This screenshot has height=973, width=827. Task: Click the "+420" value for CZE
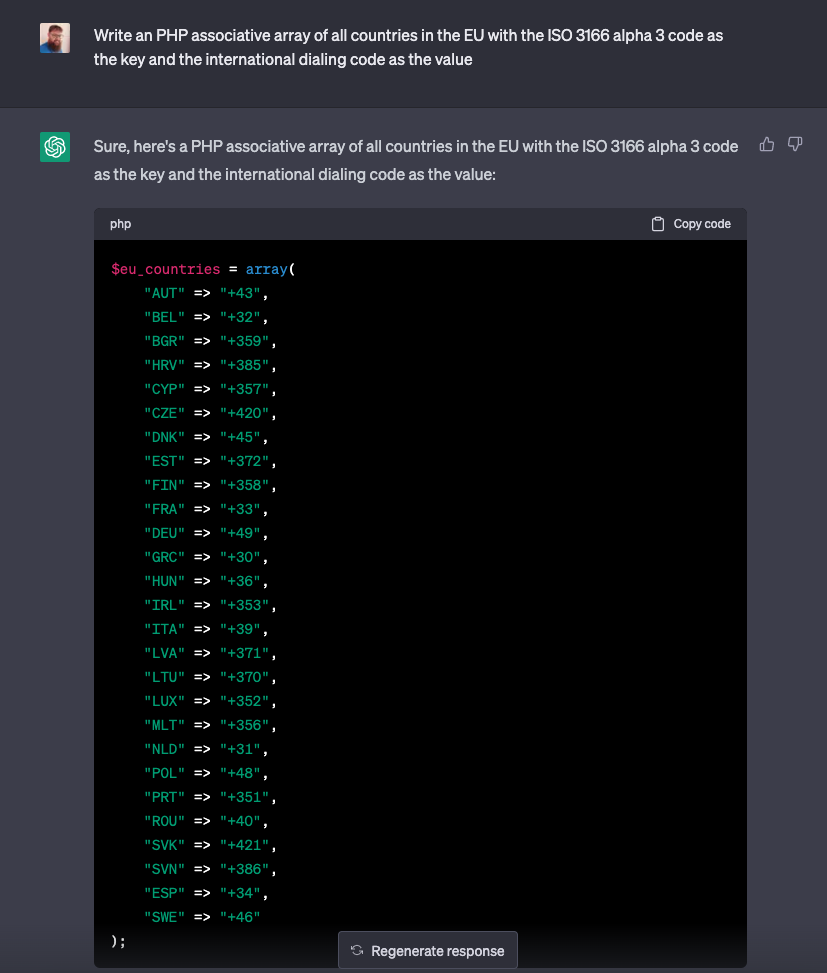(244, 414)
